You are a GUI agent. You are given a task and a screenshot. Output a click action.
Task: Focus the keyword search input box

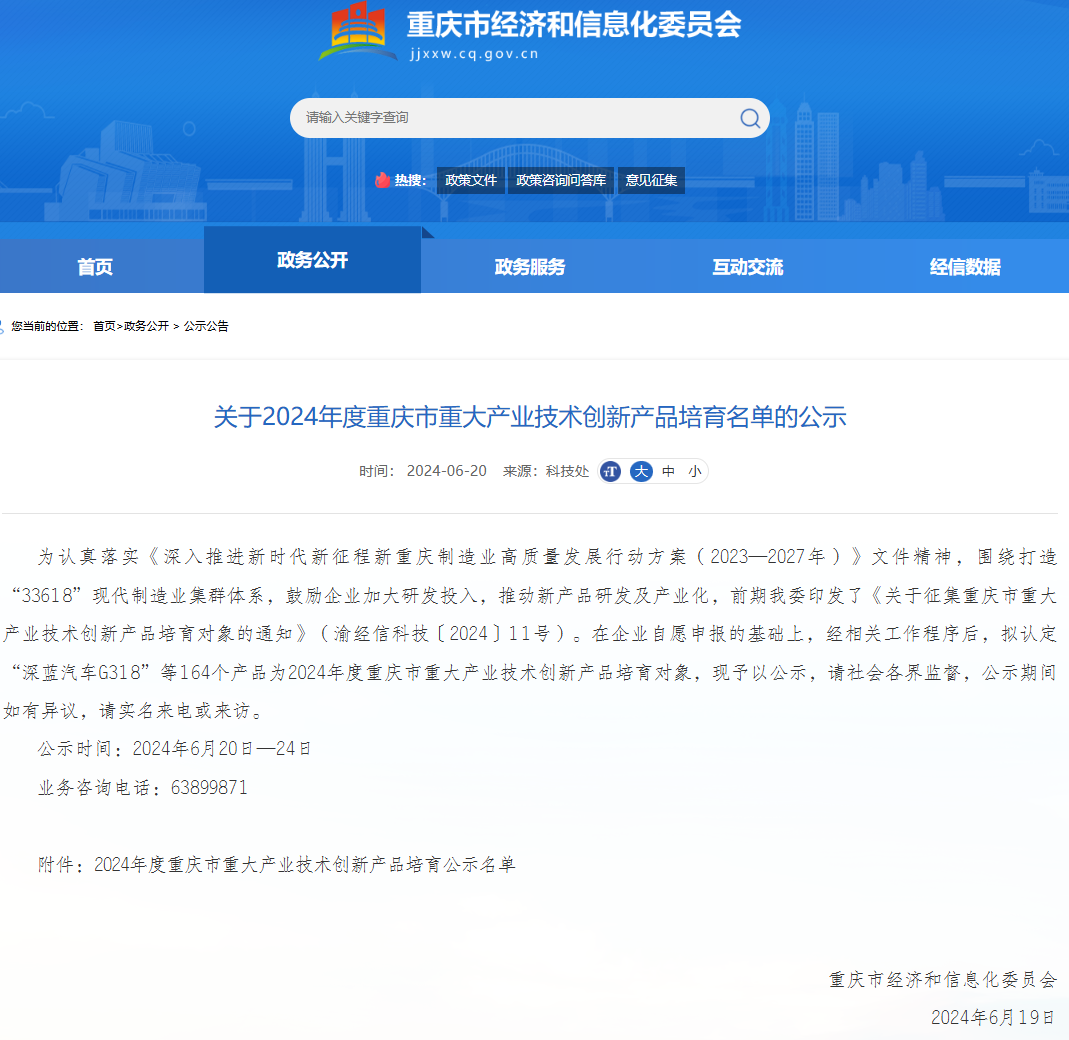coord(510,118)
